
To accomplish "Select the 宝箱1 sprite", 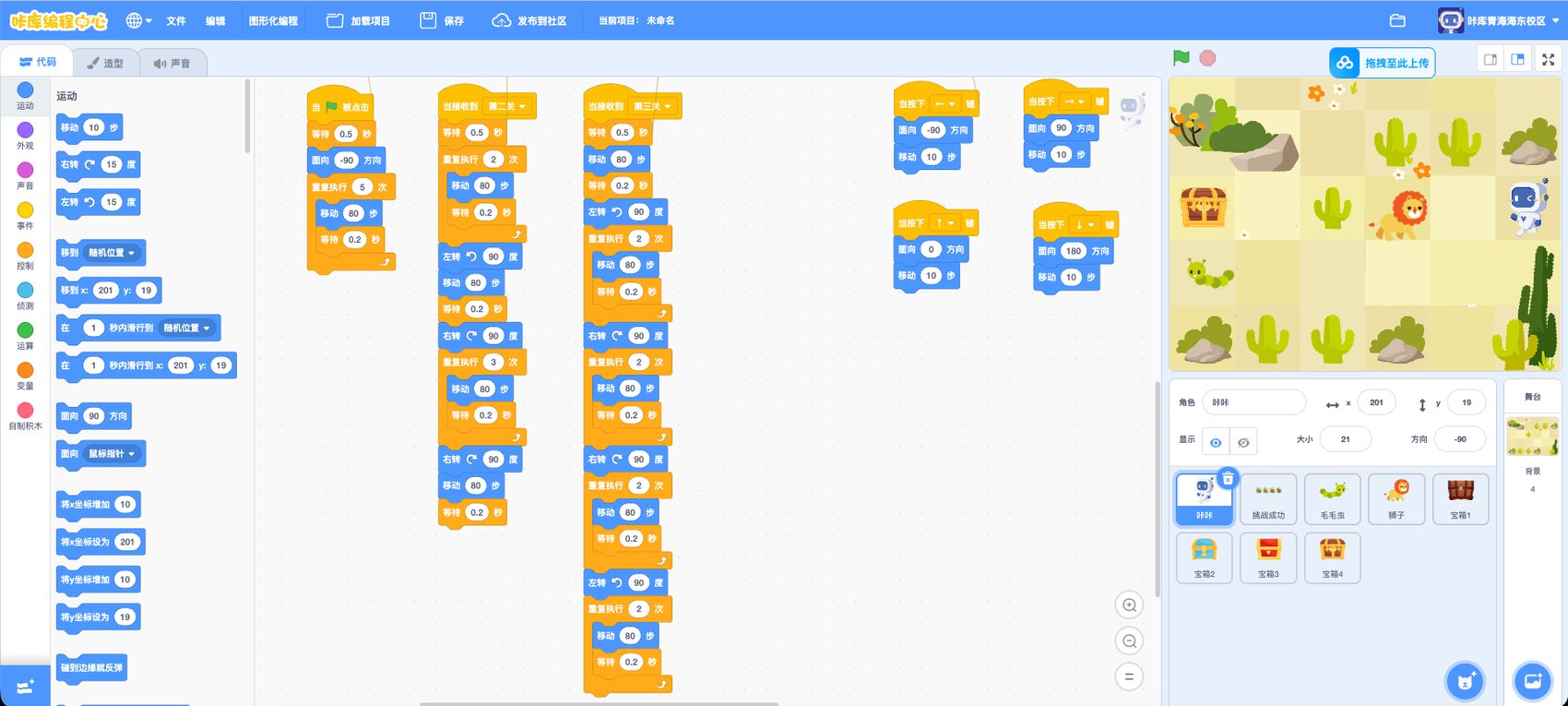I will click(x=1460, y=499).
